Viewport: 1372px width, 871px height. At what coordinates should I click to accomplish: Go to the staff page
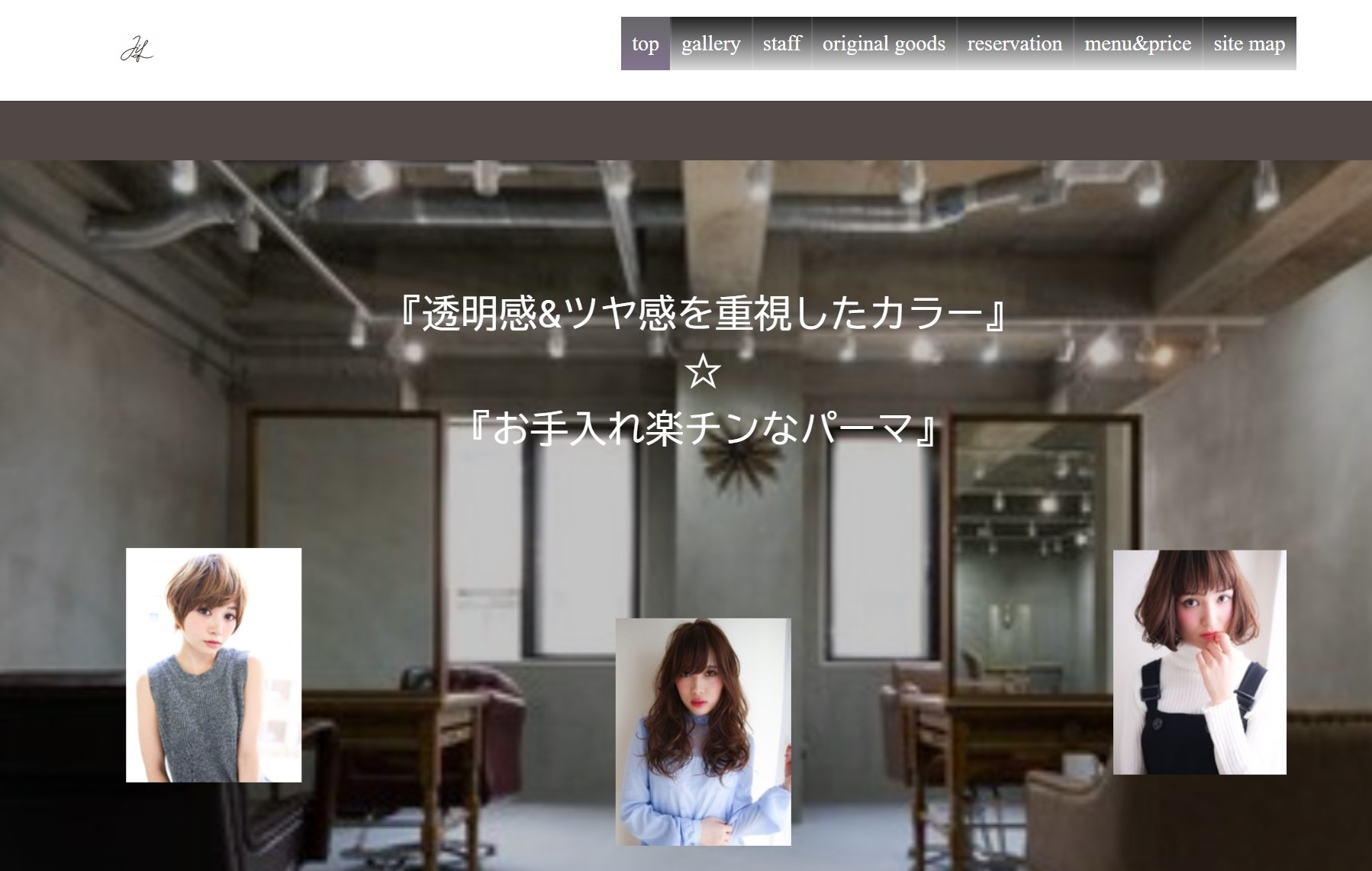[782, 44]
